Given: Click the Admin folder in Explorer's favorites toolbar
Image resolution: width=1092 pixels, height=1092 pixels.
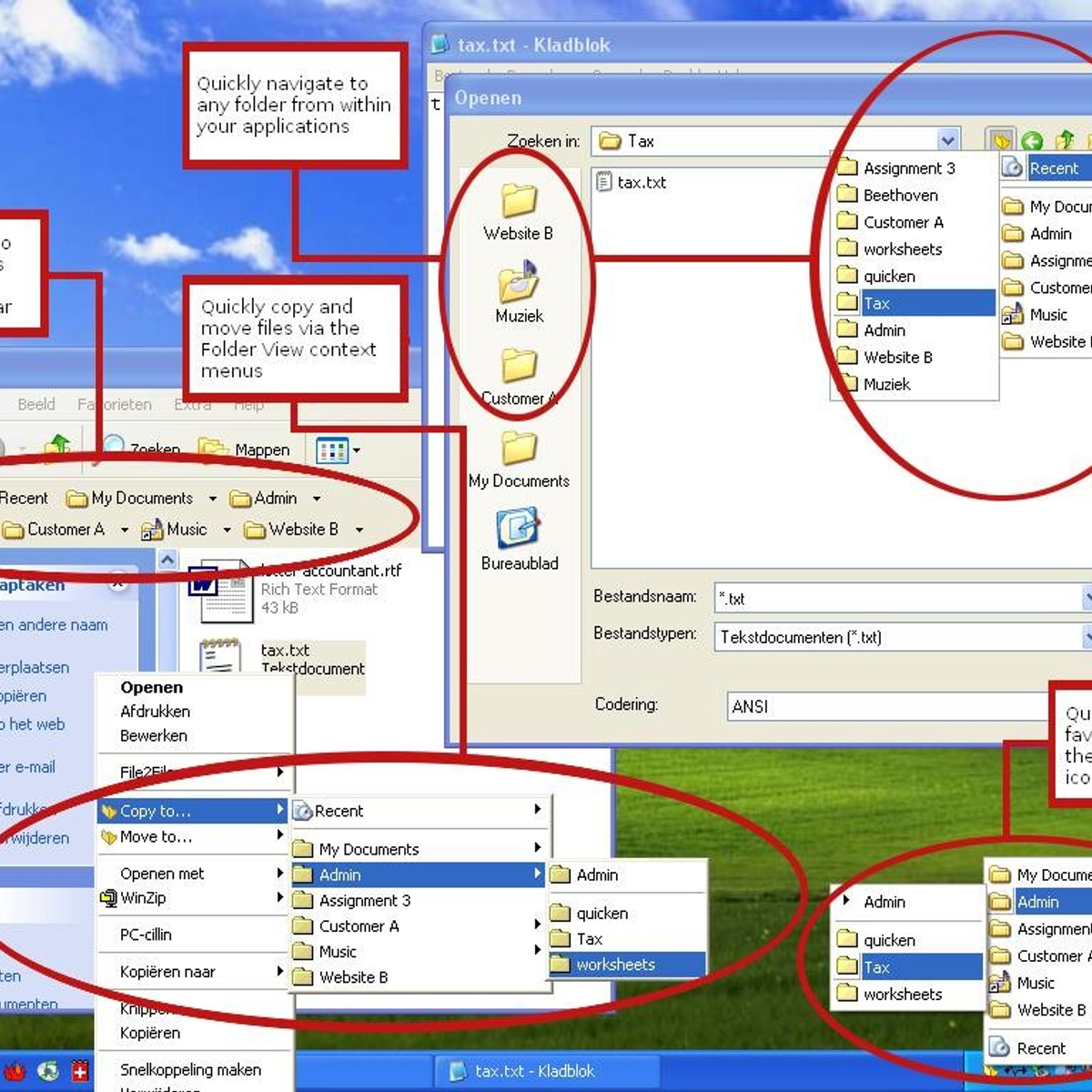Looking at the screenshot, I should pyautogui.click(x=263, y=498).
